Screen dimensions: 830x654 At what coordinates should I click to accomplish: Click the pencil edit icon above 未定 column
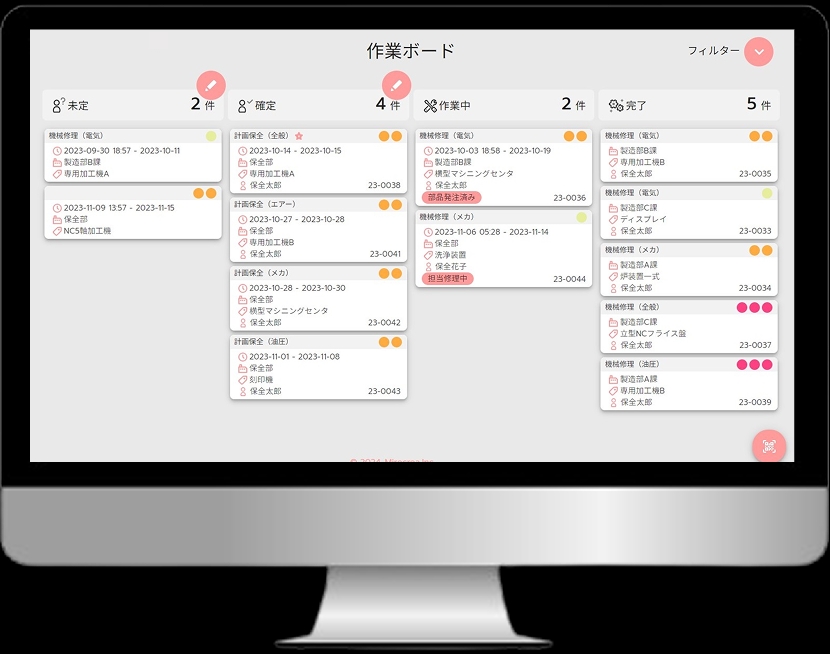coord(209,85)
